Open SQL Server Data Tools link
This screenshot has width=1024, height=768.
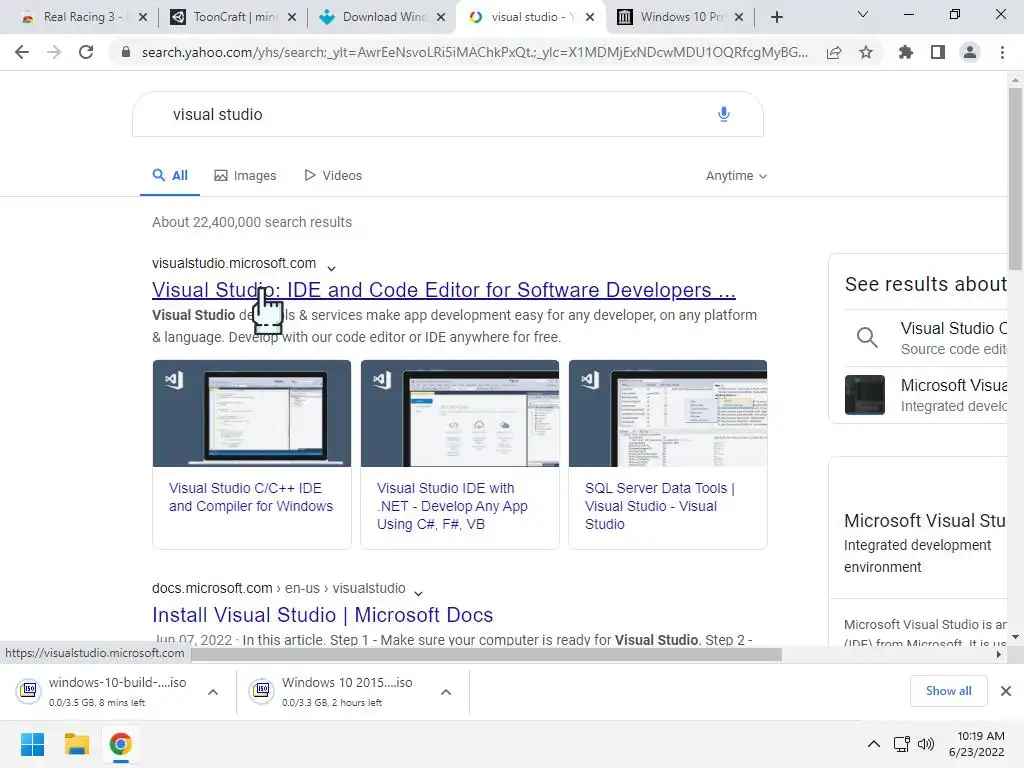(660, 506)
